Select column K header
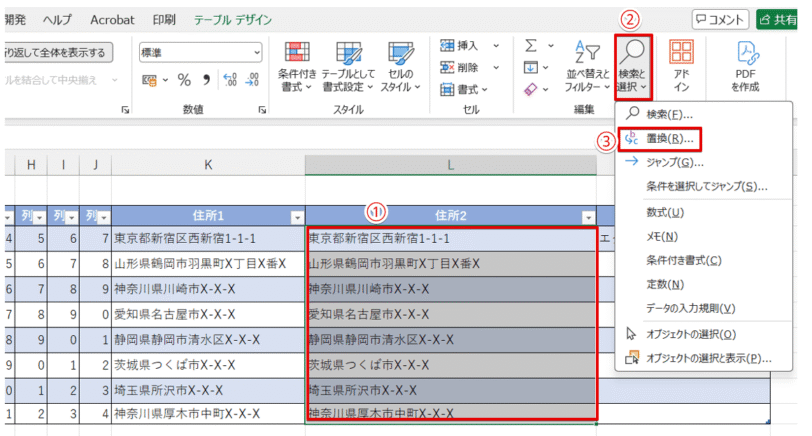This screenshot has height=436, width=812. pos(208,165)
